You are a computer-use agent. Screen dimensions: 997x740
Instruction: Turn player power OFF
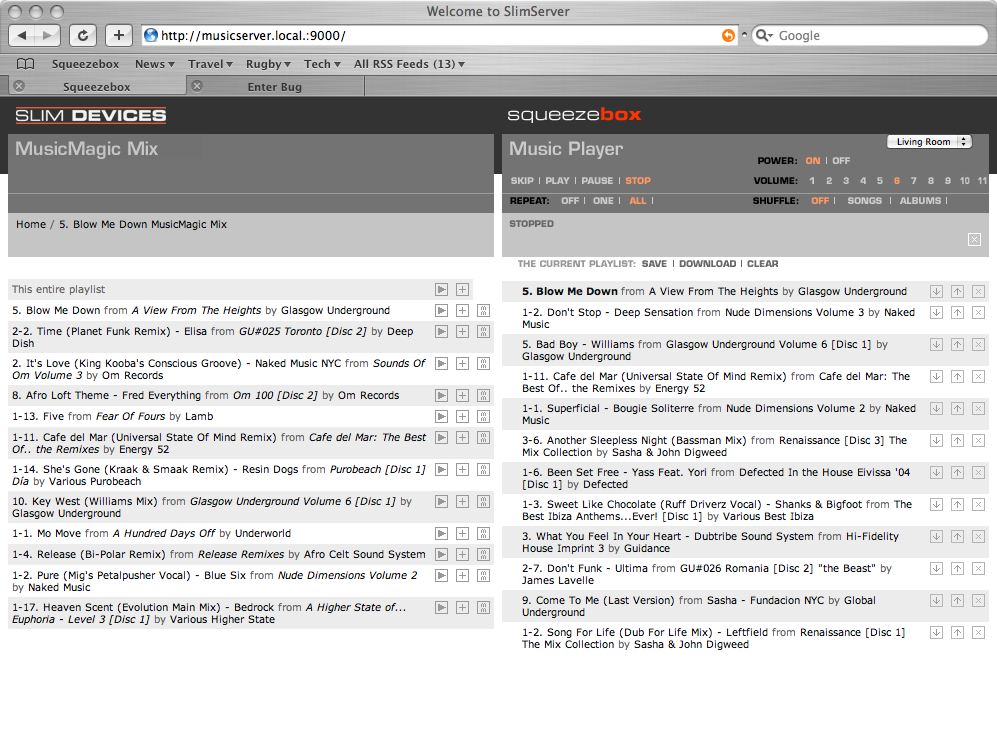[841, 161]
